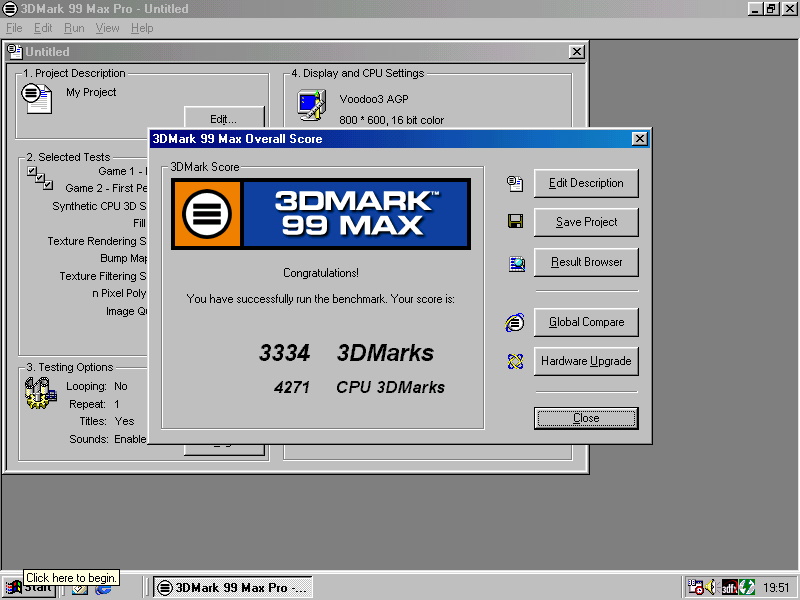Click the 3DMark 99 MAX logo banner
Viewport: 800px width, 600px height.
click(x=321, y=214)
